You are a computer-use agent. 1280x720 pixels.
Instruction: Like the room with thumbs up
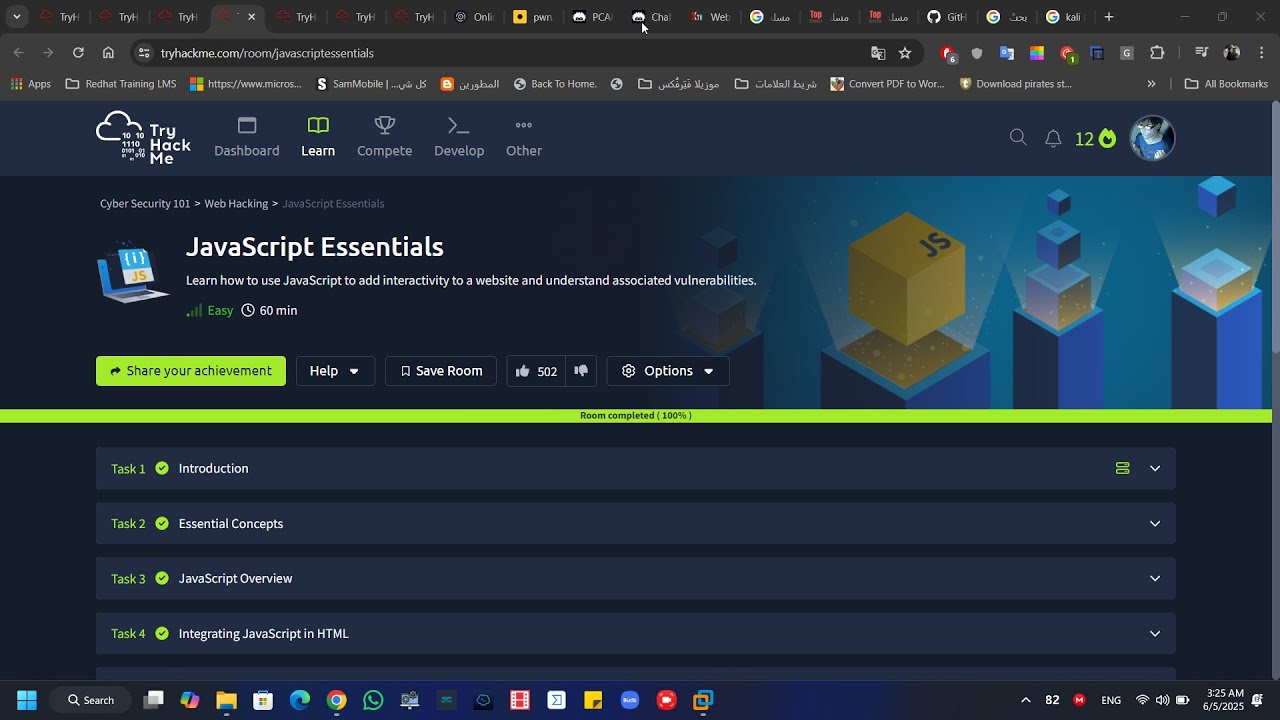[536, 371]
